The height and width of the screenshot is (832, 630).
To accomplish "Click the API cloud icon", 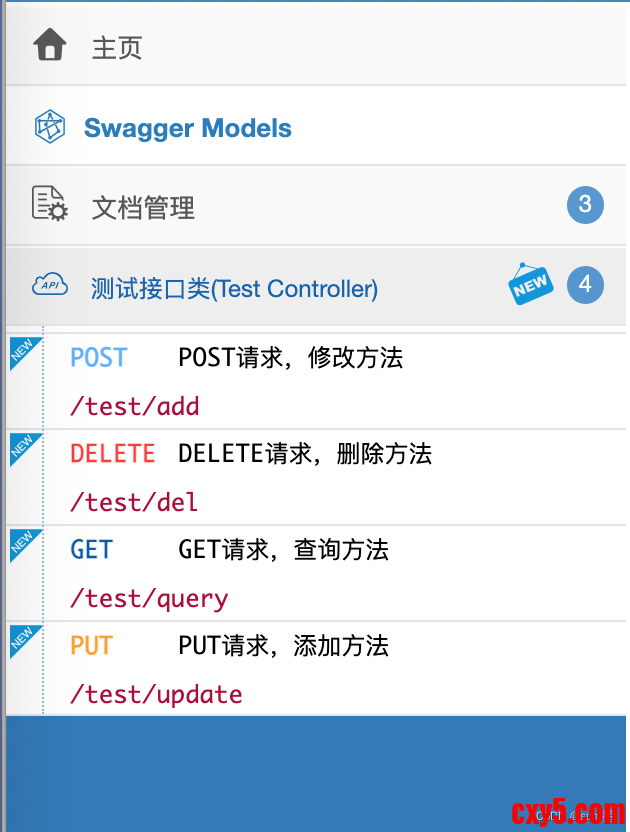I will tap(50, 284).
